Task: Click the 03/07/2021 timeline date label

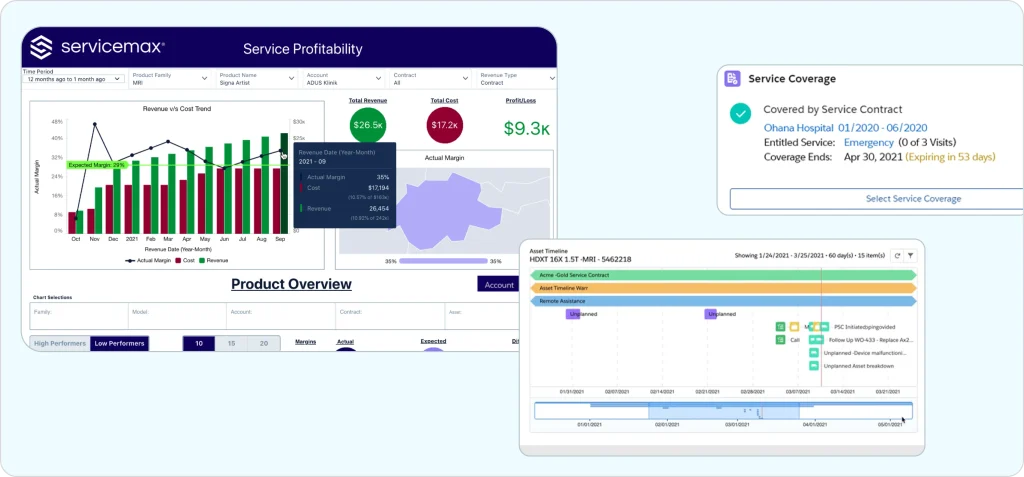Action: tap(798, 391)
